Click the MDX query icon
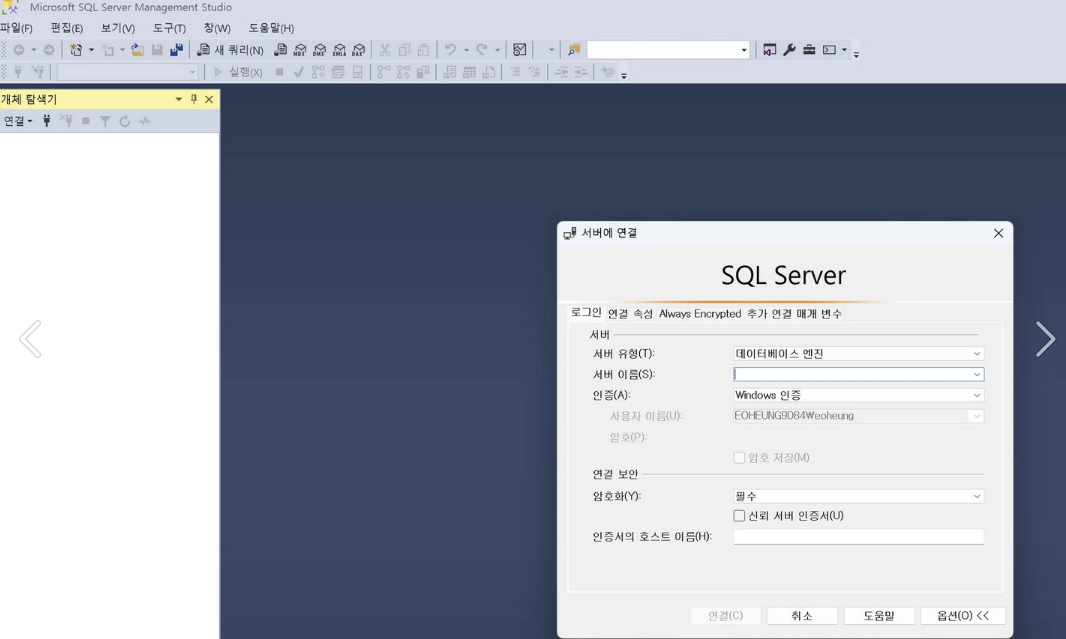The height and width of the screenshot is (639, 1066). (x=300, y=50)
